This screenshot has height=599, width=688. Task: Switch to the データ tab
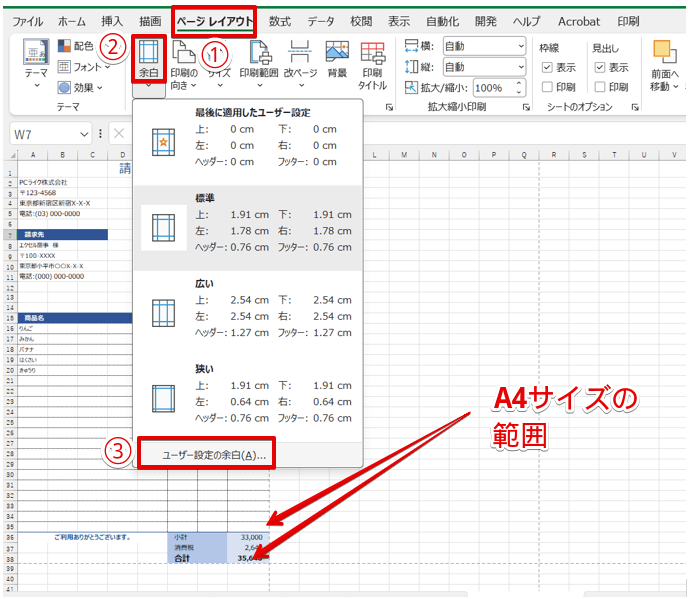pos(321,22)
